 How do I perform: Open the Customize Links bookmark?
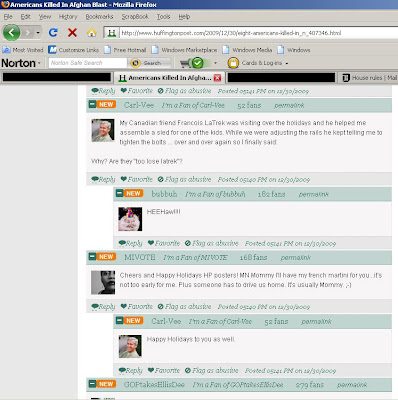(x=74, y=50)
